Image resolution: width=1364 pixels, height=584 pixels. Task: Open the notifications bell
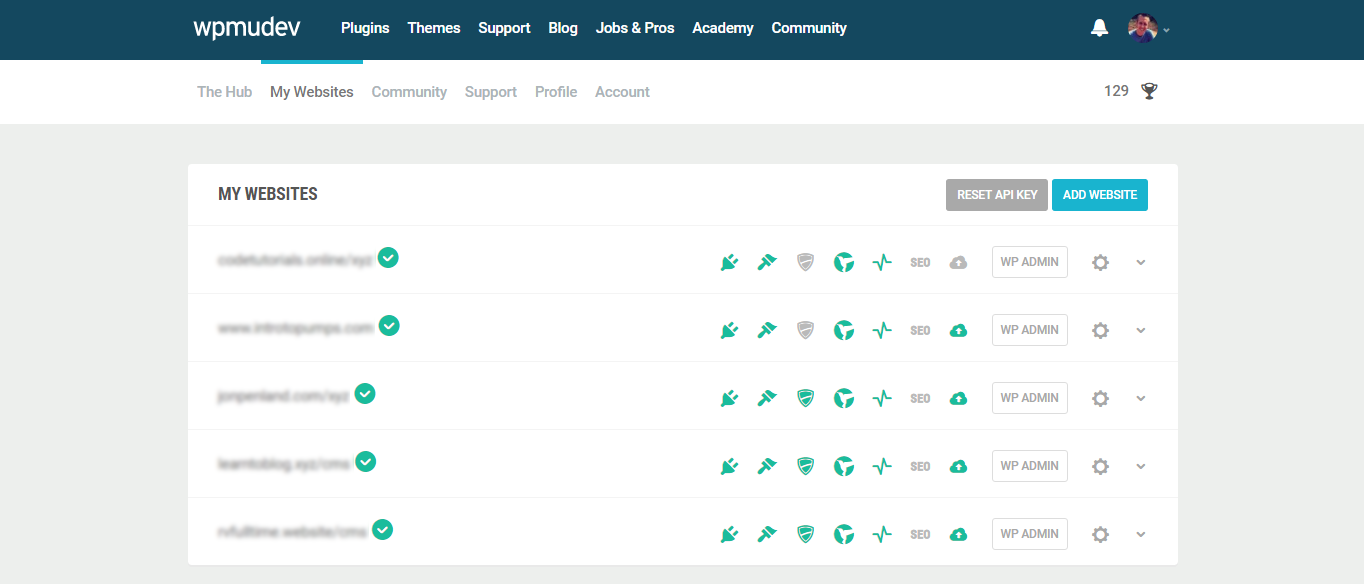tap(1099, 28)
